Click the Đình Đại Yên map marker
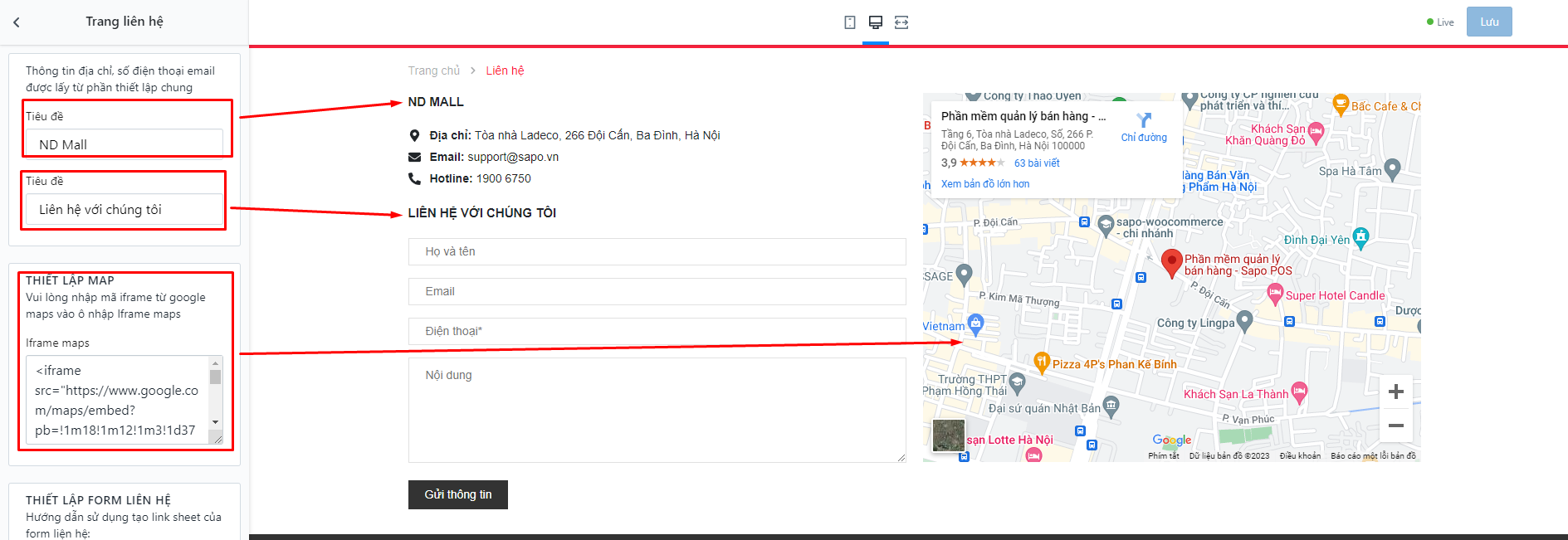 point(1360,237)
